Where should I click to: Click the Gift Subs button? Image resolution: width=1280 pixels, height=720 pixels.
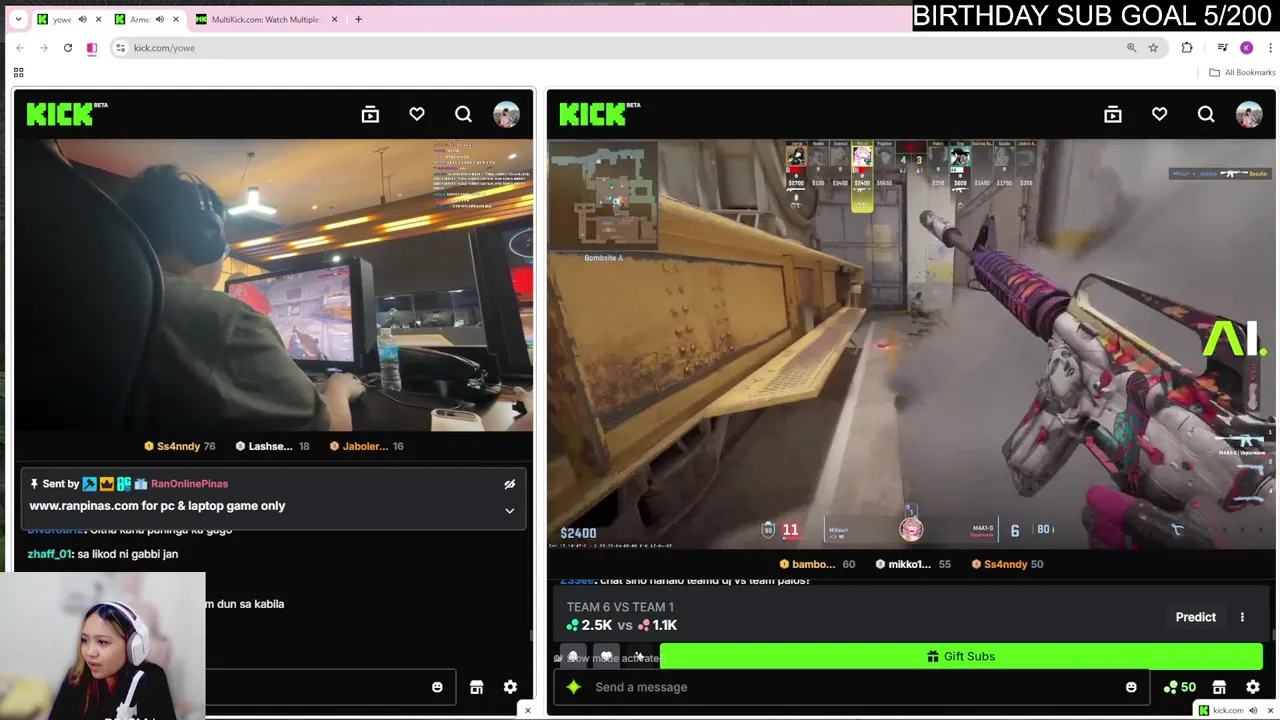point(961,656)
